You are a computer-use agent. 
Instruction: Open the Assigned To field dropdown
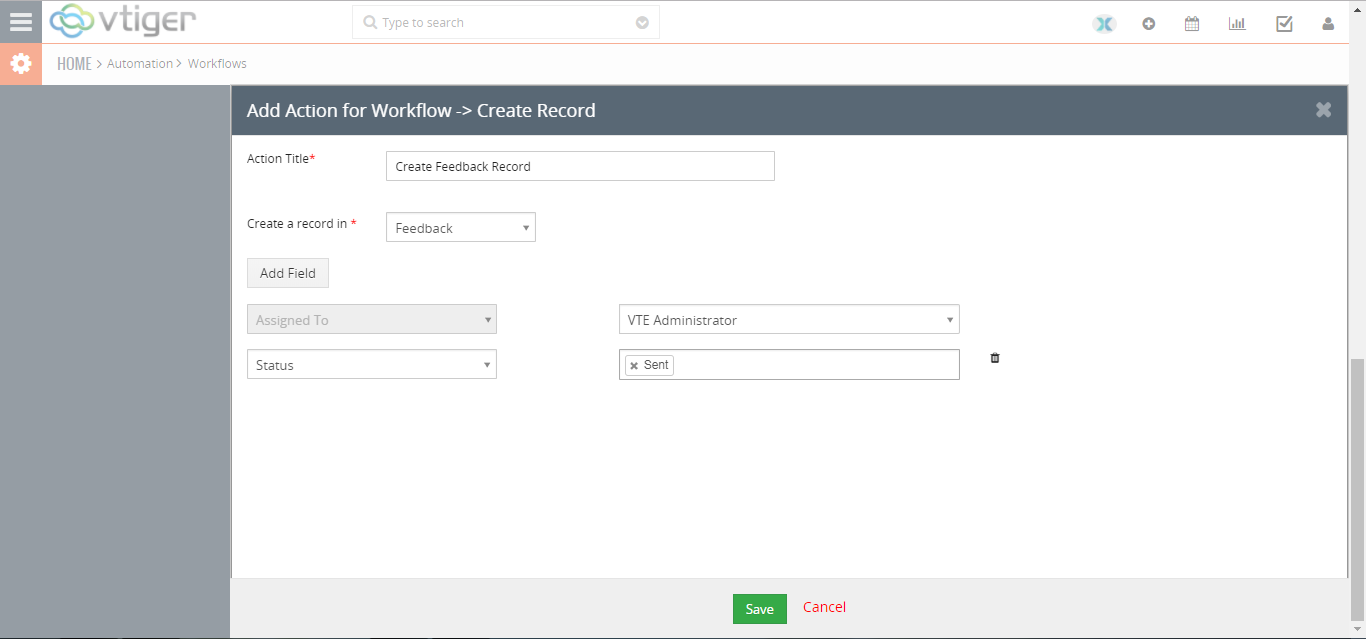[372, 320]
